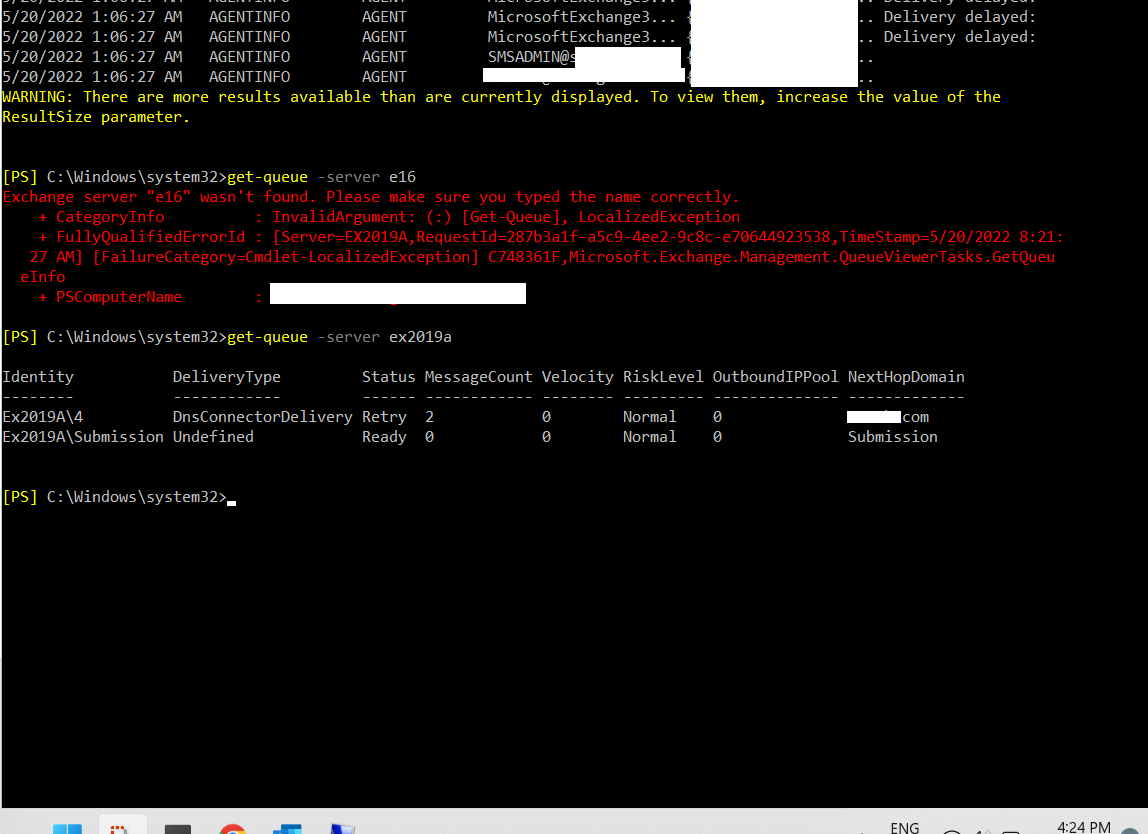The width and height of the screenshot is (1148, 834).
Task: Click the 'Ready' status value
Action: (x=384, y=437)
